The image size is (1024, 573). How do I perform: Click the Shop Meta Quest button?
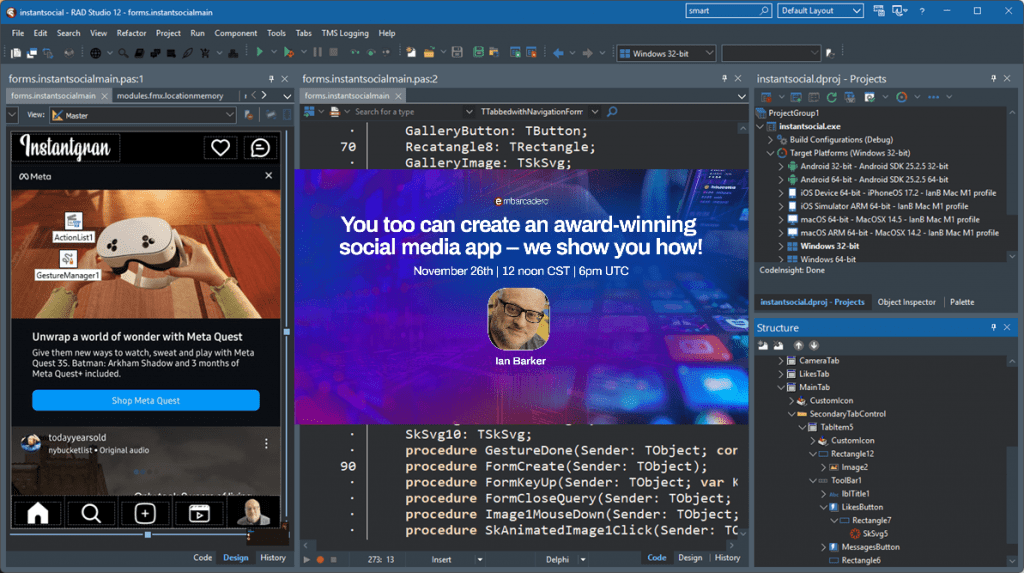tap(146, 401)
